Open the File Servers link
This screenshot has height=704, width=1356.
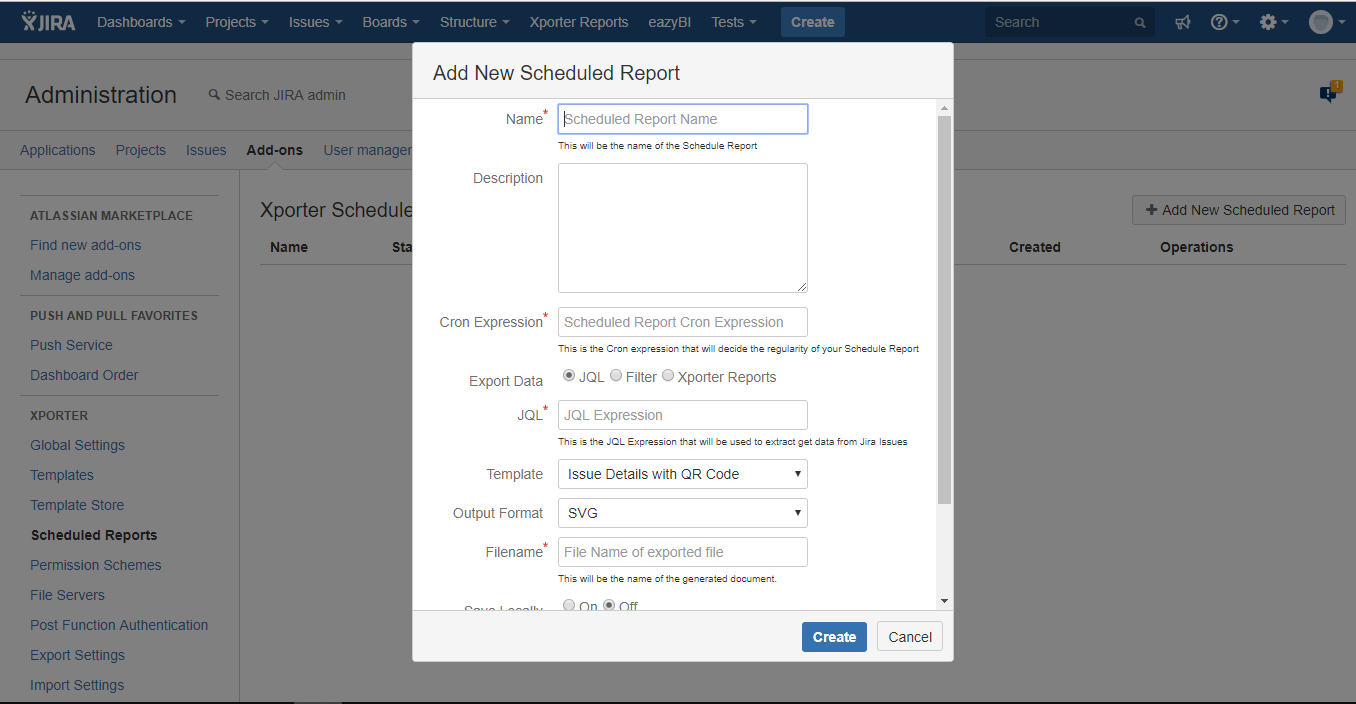(x=67, y=595)
